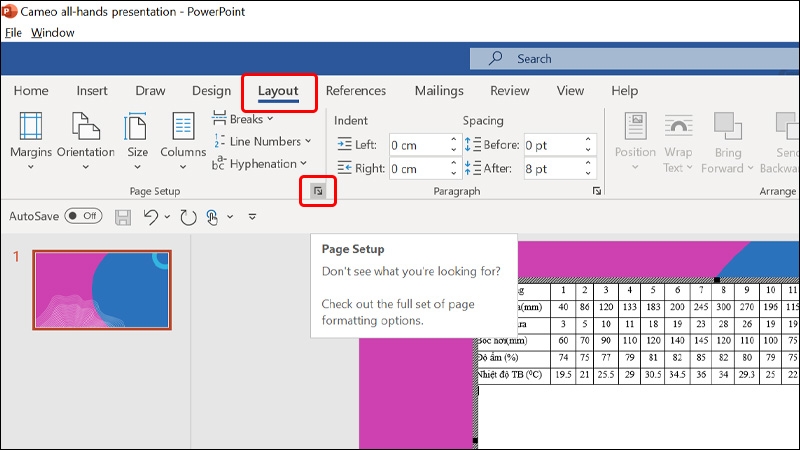Toggle the AutoSave switch
The image size is (800, 450).
(x=83, y=216)
